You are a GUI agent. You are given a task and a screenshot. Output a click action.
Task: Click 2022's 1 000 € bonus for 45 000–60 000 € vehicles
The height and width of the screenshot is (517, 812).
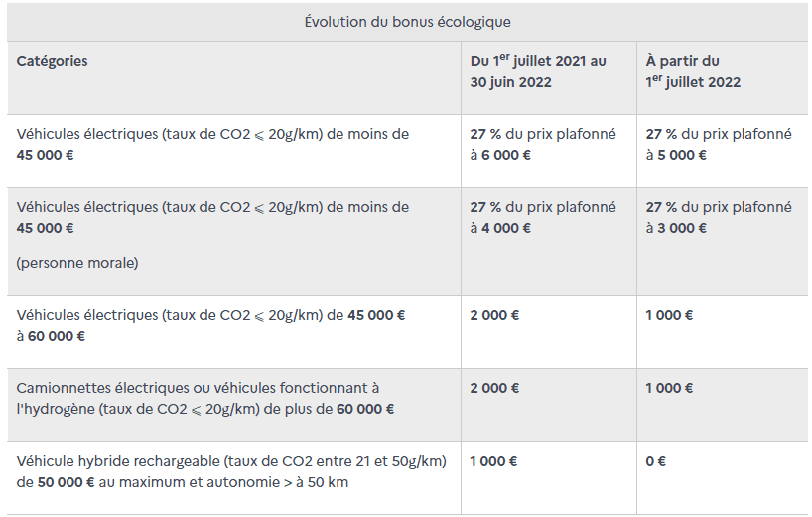(x=670, y=315)
